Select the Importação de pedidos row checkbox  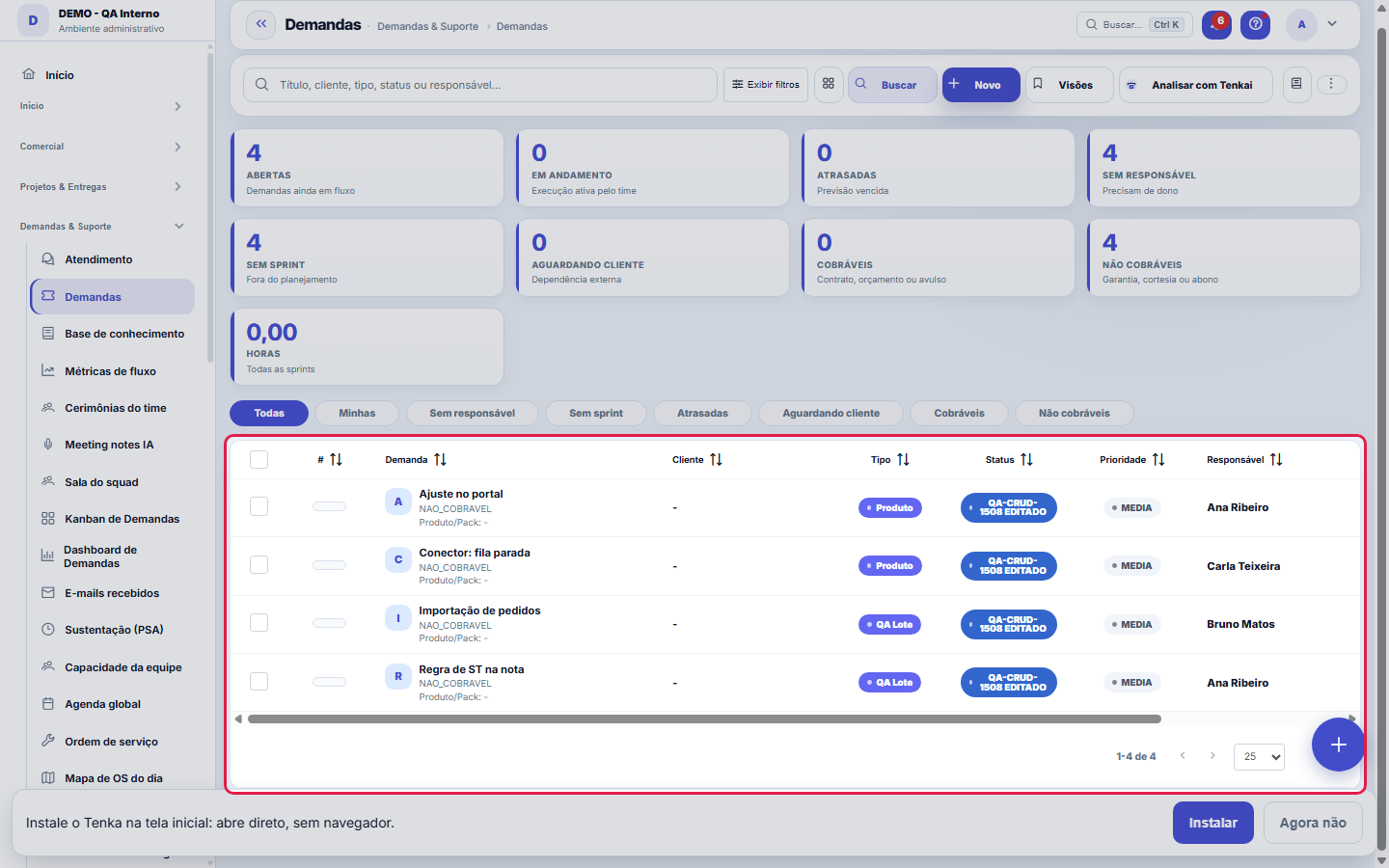point(259,623)
